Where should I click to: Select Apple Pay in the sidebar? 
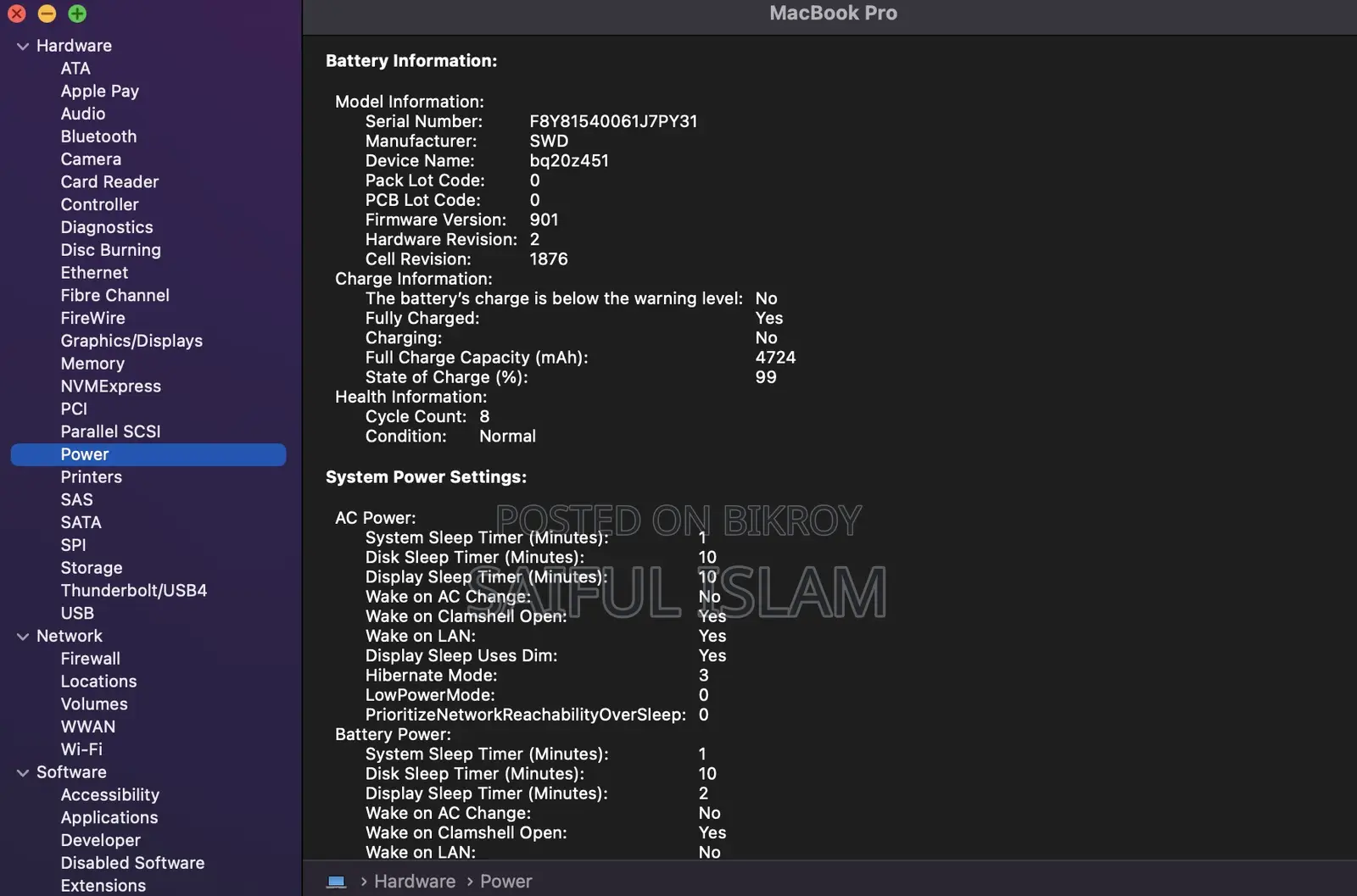[x=100, y=92]
